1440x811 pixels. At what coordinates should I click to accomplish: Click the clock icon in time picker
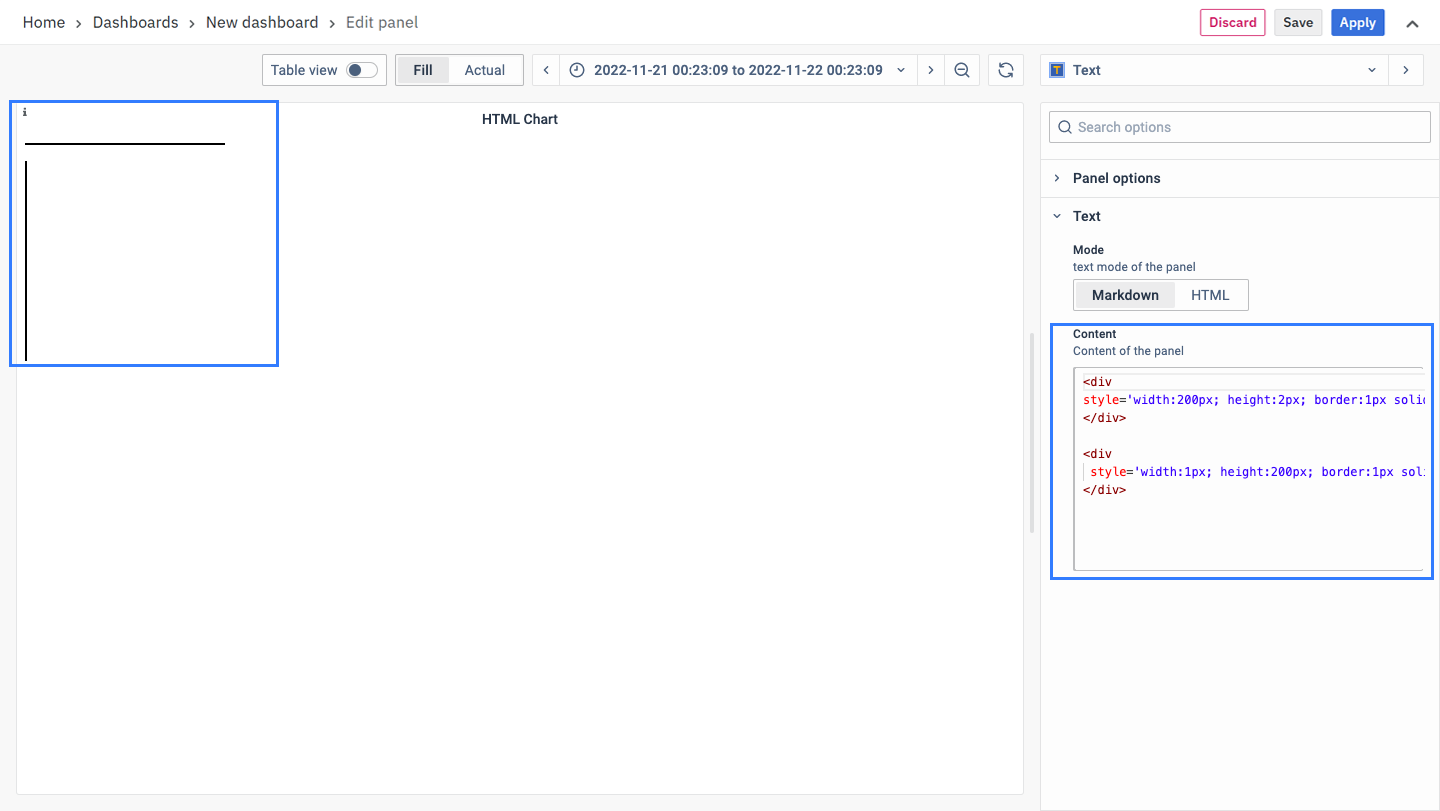click(x=577, y=70)
